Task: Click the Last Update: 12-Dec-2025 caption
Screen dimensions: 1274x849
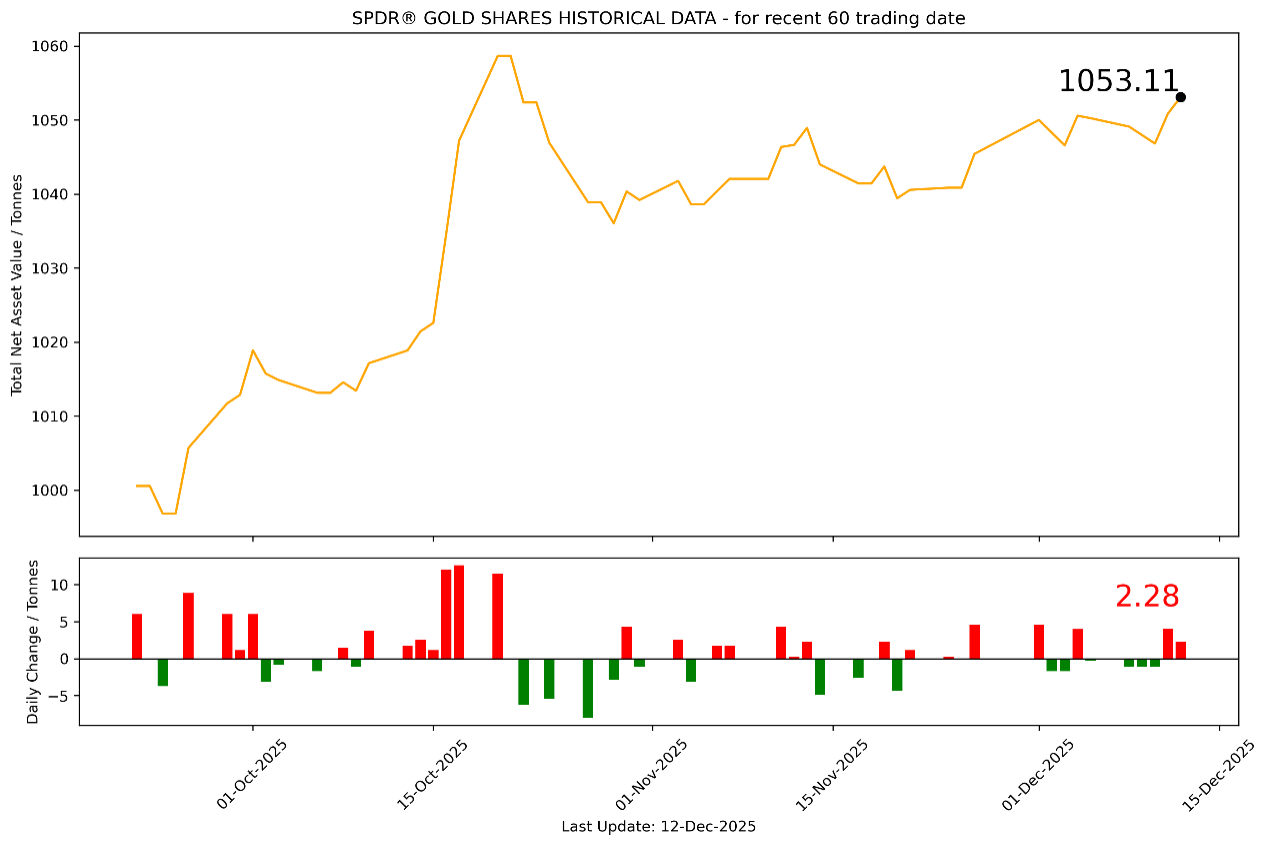Action: 658,827
